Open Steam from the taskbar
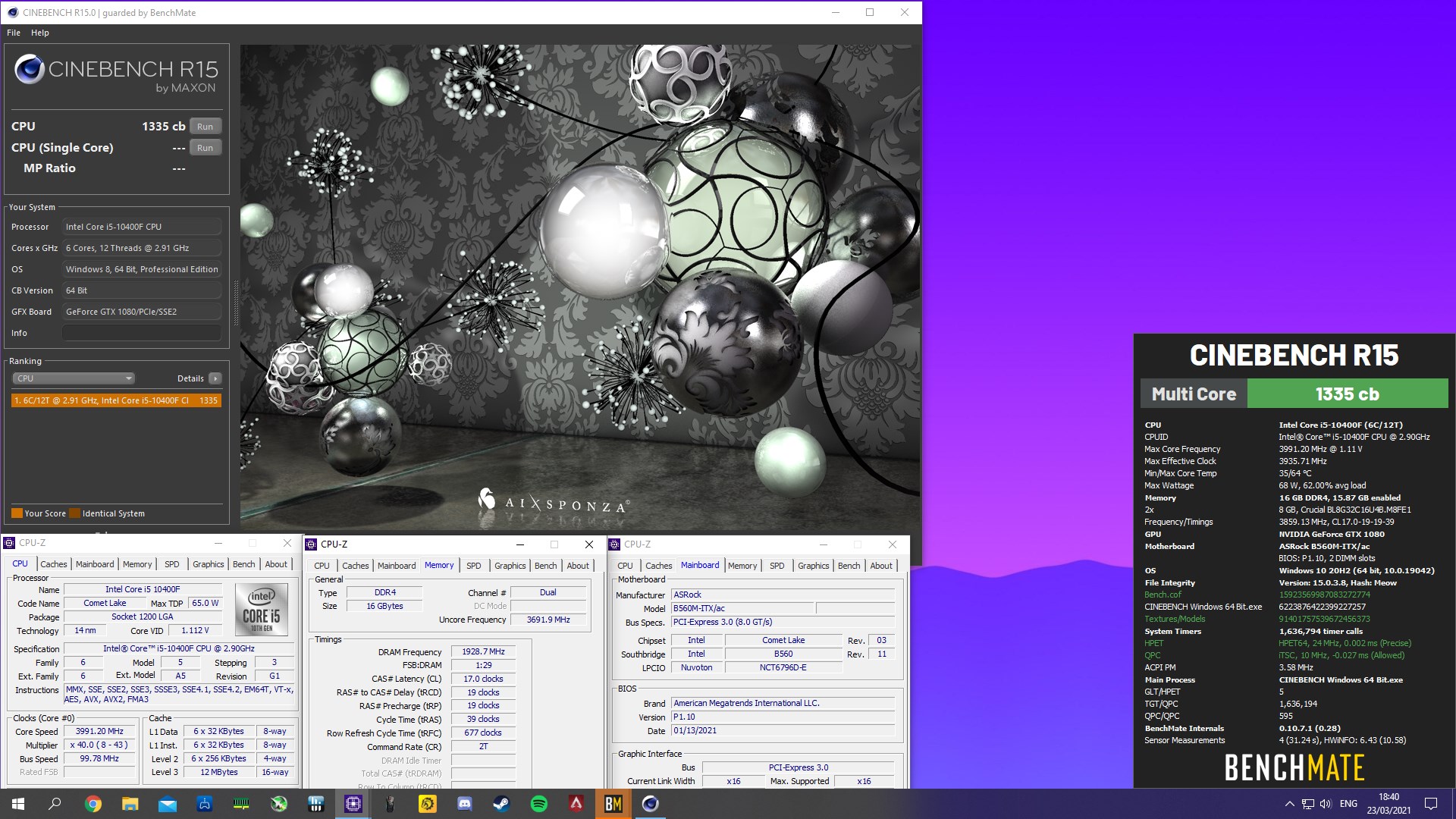Viewport: 1456px width, 819px height. pos(501,804)
